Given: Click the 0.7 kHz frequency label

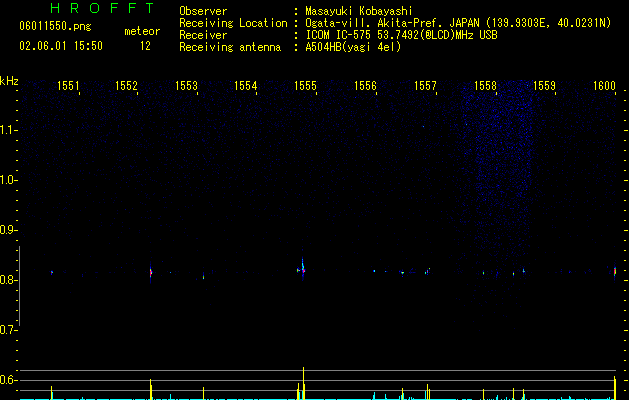Looking at the screenshot, I should [x=7, y=330].
